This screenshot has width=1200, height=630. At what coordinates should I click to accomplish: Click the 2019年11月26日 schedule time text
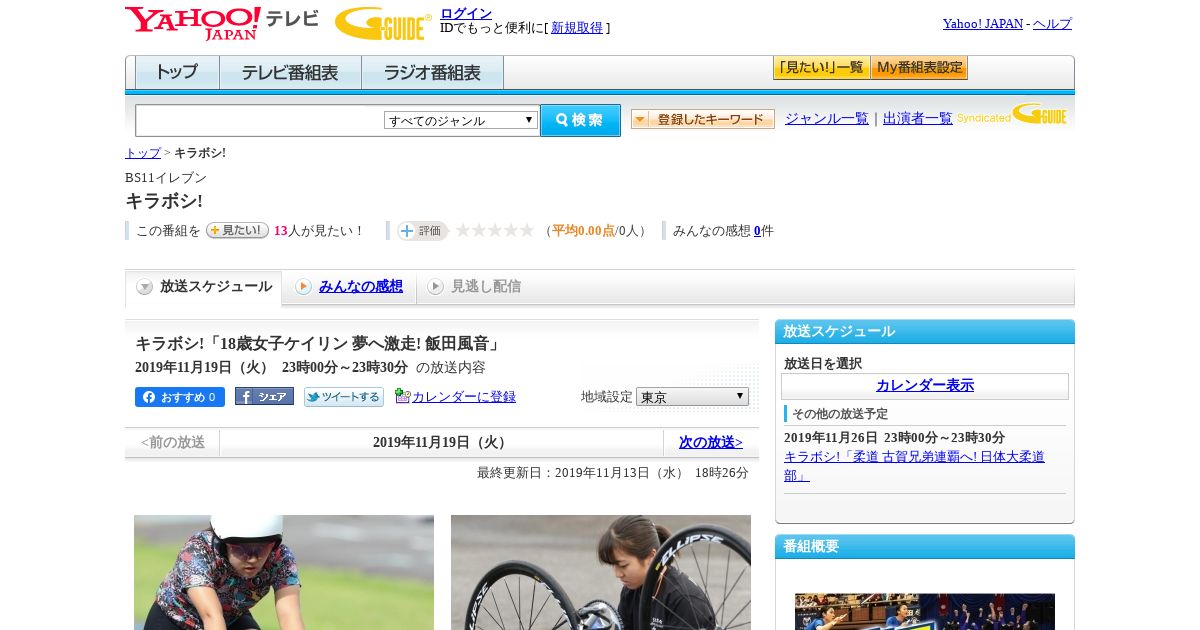pyautogui.click(x=894, y=438)
